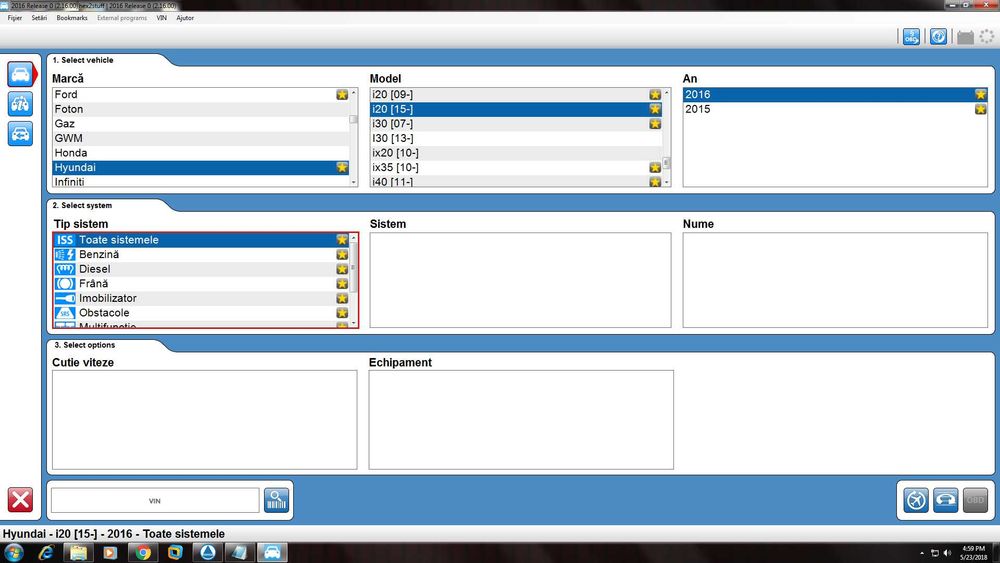Click Tip sistem list scroll up arrow
Image resolution: width=1000 pixels, height=563 pixels.
click(x=353, y=238)
